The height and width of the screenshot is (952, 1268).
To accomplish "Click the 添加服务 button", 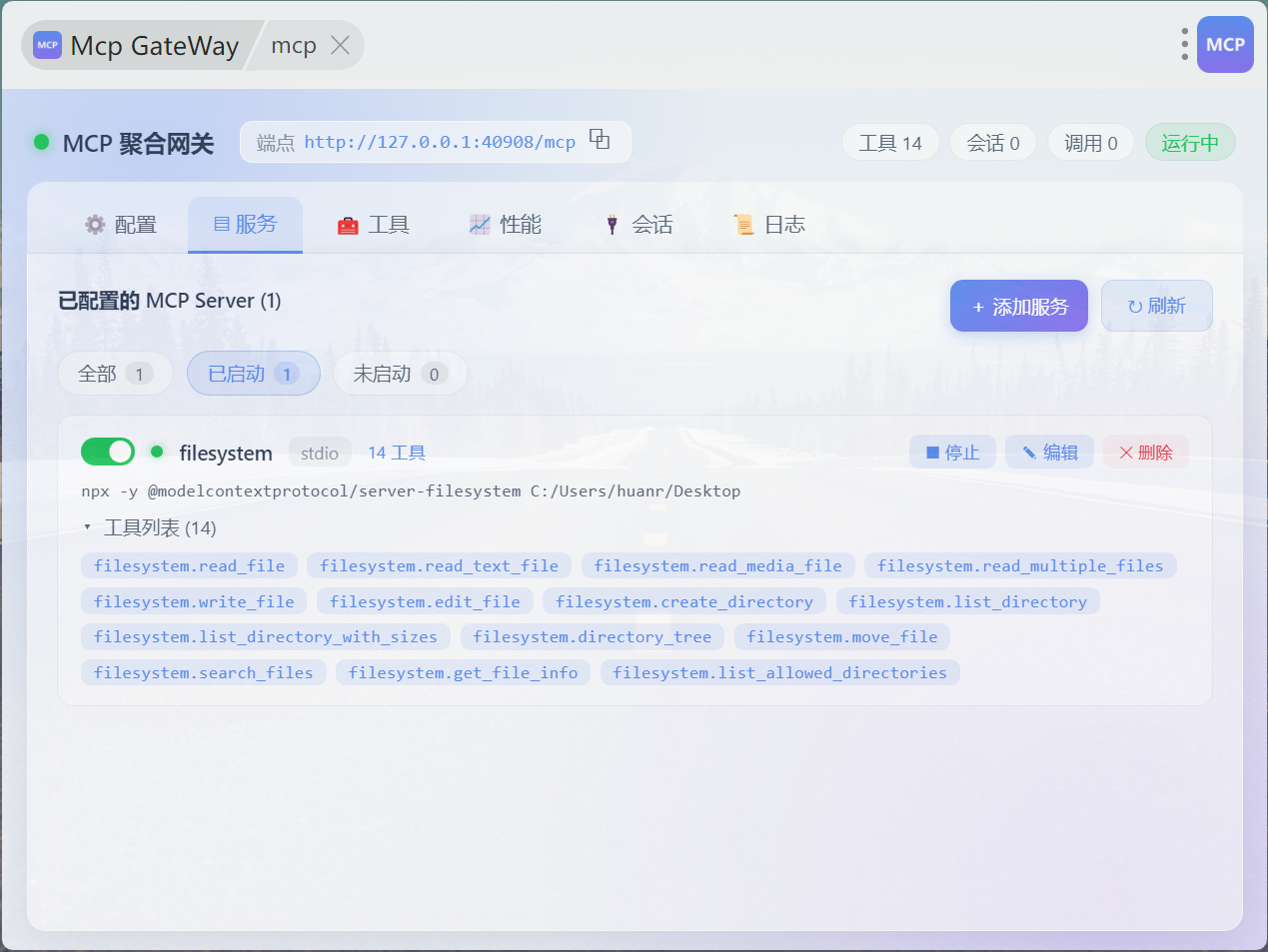I will point(1019,306).
